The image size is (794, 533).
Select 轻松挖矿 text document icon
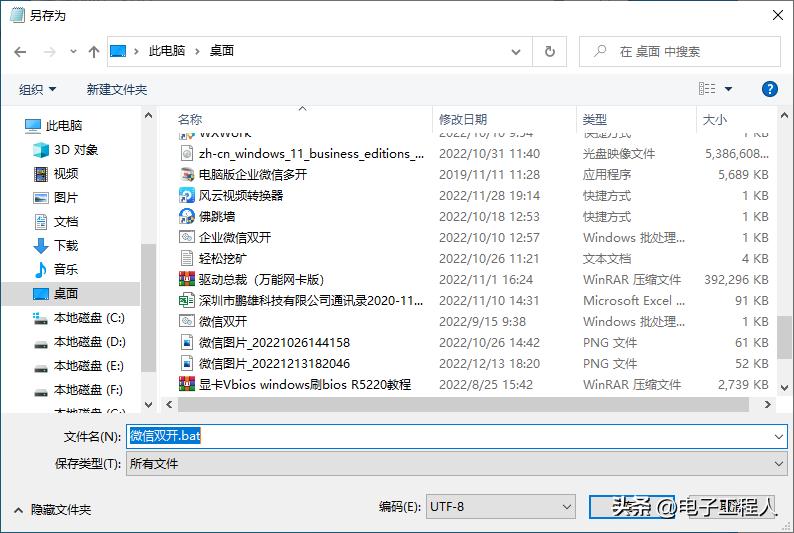(187, 258)
